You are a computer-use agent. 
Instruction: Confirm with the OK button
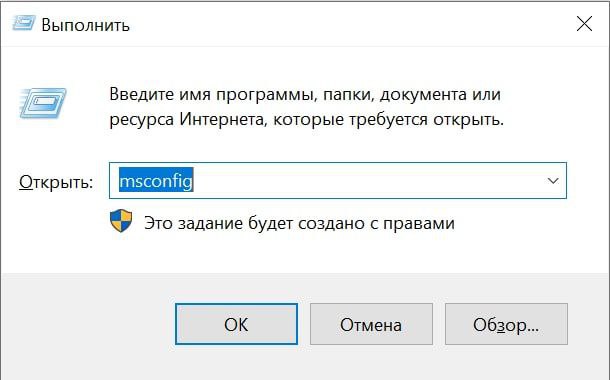pos(236,324)
